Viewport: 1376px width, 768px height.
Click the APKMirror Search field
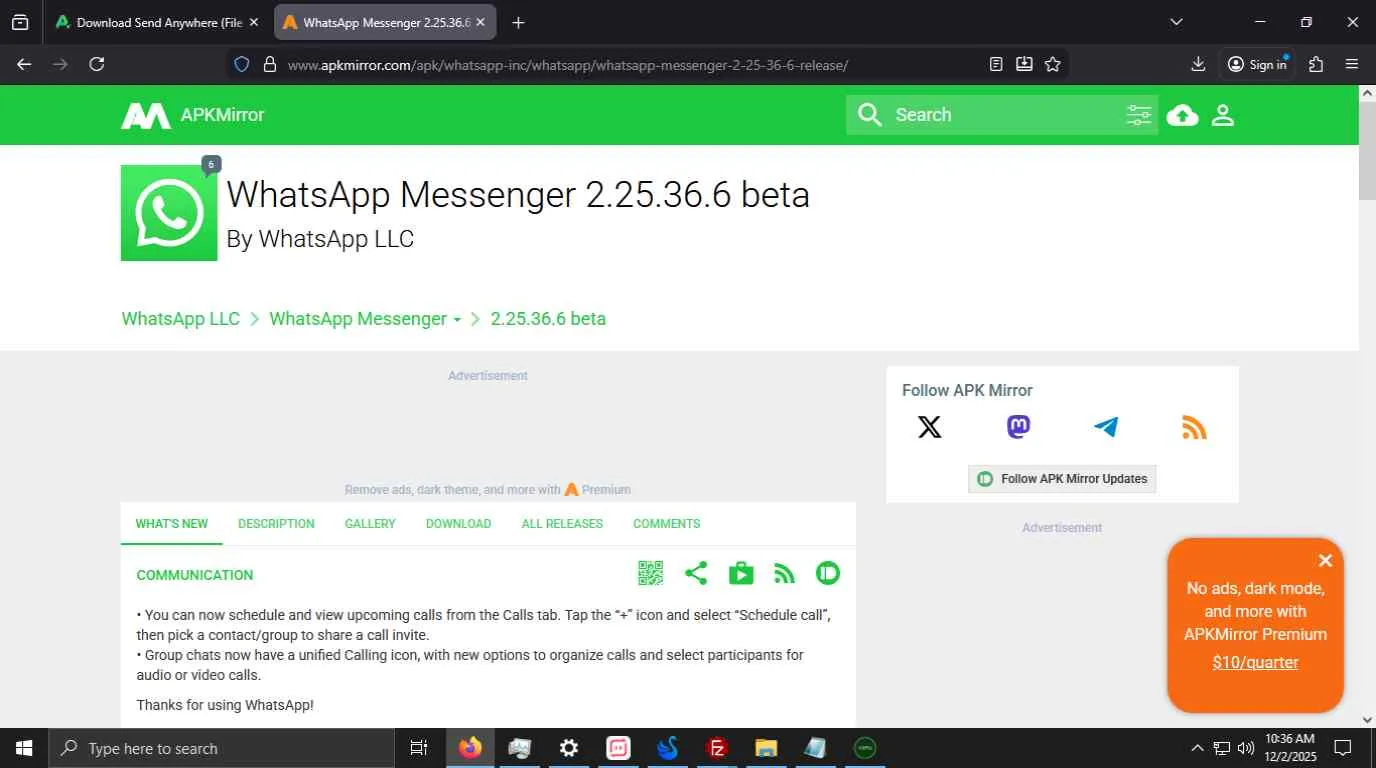(x=1004, y=115)
